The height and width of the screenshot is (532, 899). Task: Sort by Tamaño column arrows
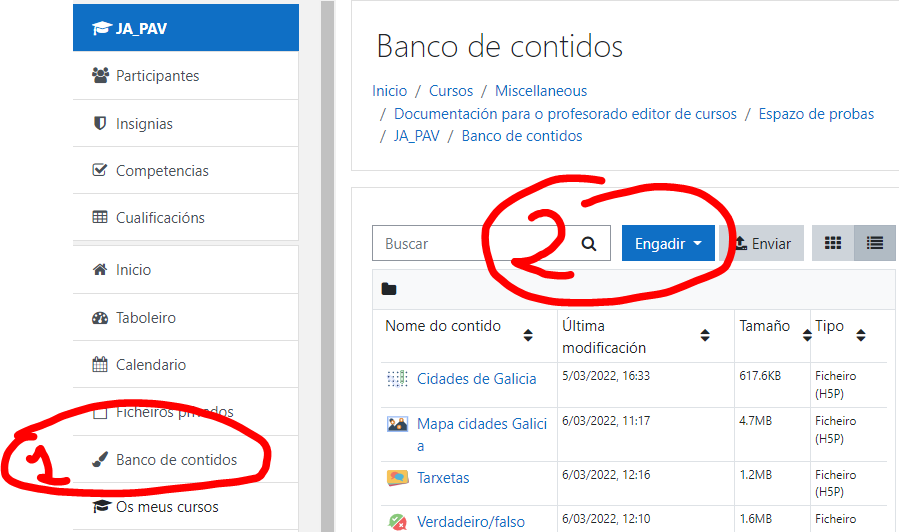click(804, 336)
